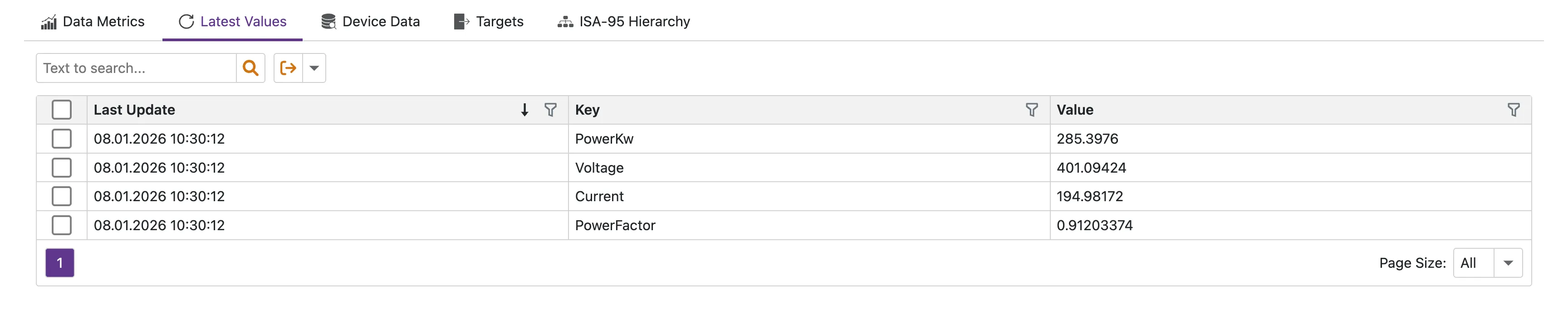This screenshot has width=1568, height=319.
Task: Click the ISA-95 Hierarchy tree icon
Action: click(565, 21)
